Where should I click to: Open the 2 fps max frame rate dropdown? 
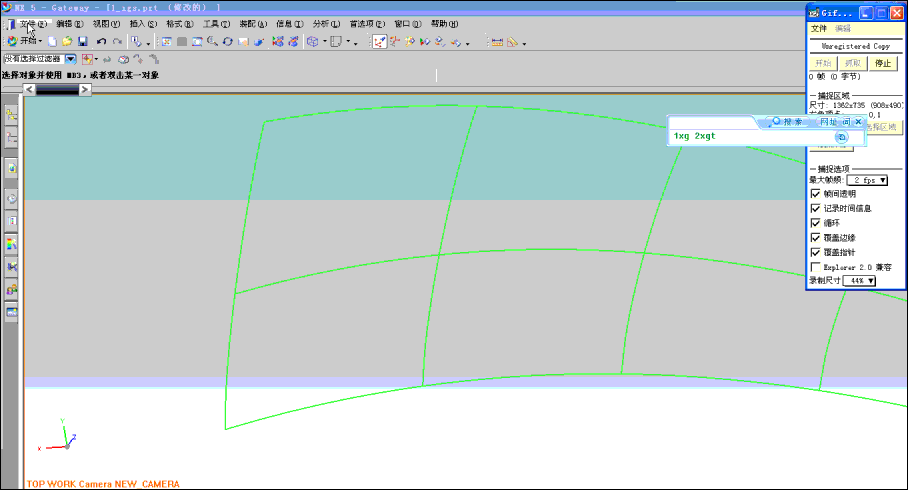point(867,180)
